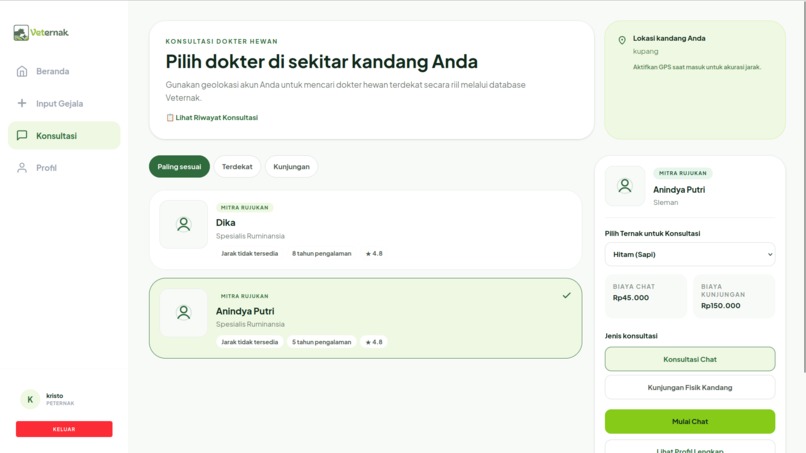This screenshot has height=453, width=806.
Task: Go to Input Gejala page
Action: 64,103
